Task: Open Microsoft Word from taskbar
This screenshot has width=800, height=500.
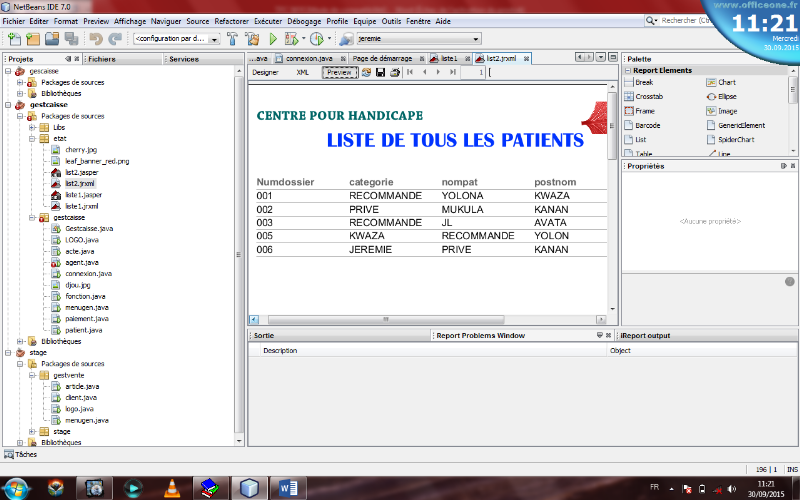Action: coord(290,487)
